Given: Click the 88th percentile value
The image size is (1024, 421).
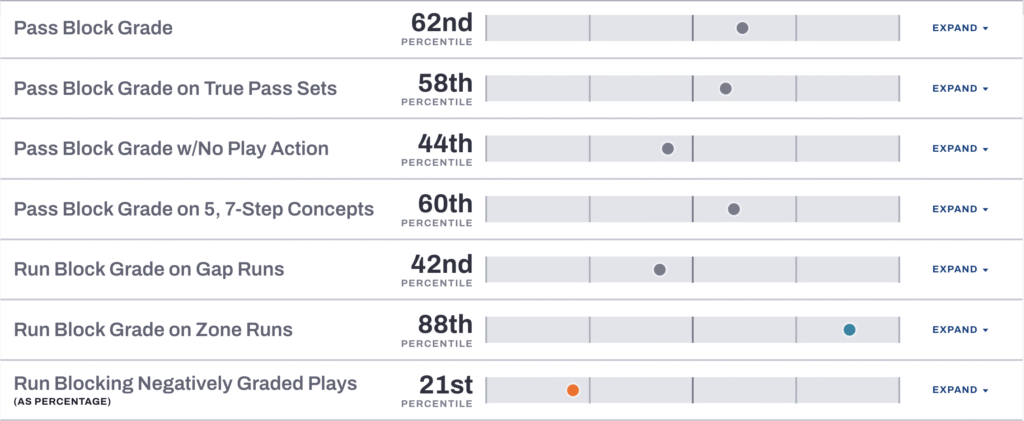Looking at the screenshot, I should 444,325.
